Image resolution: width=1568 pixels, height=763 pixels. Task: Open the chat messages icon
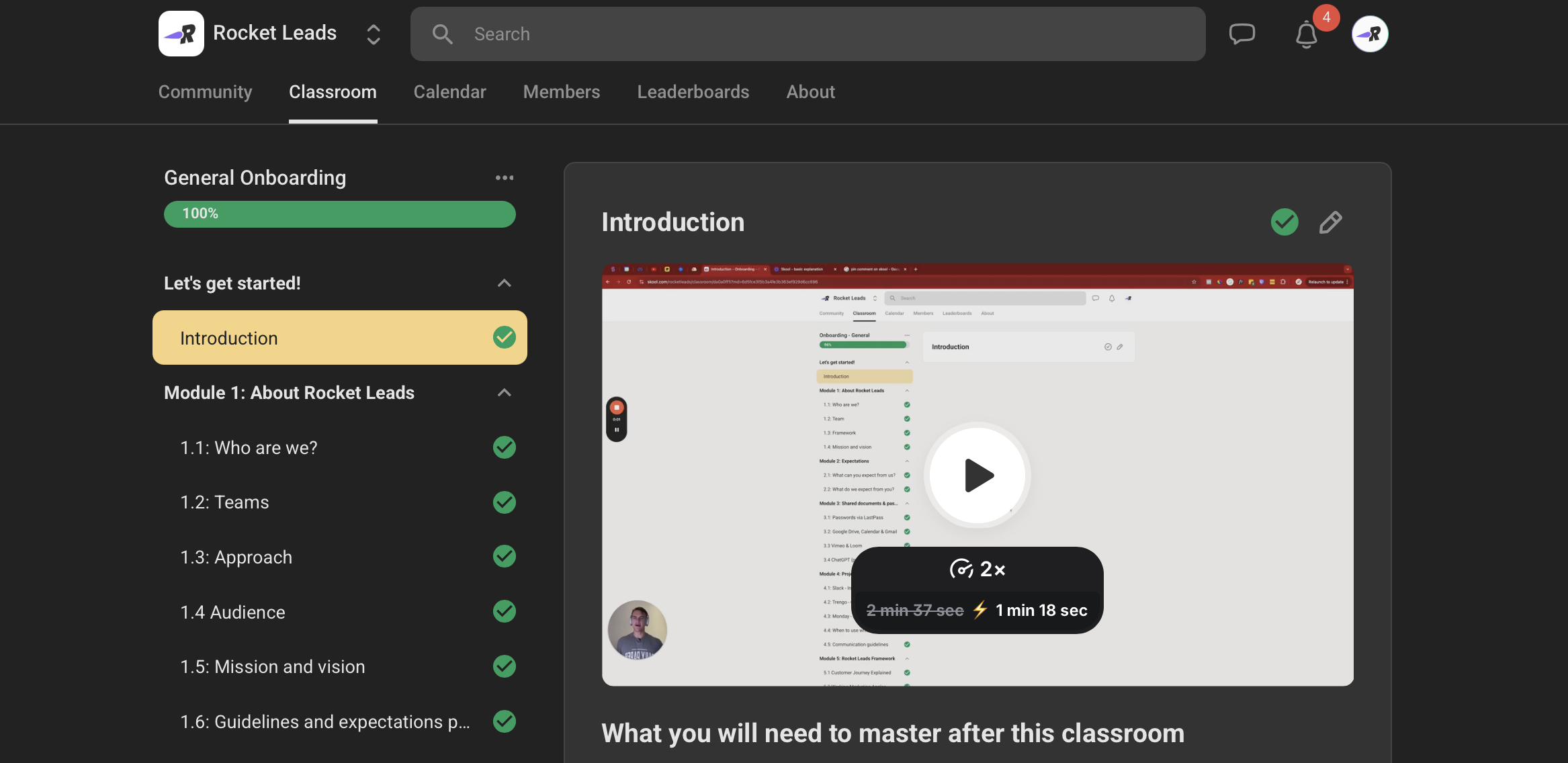point(1242,34)
